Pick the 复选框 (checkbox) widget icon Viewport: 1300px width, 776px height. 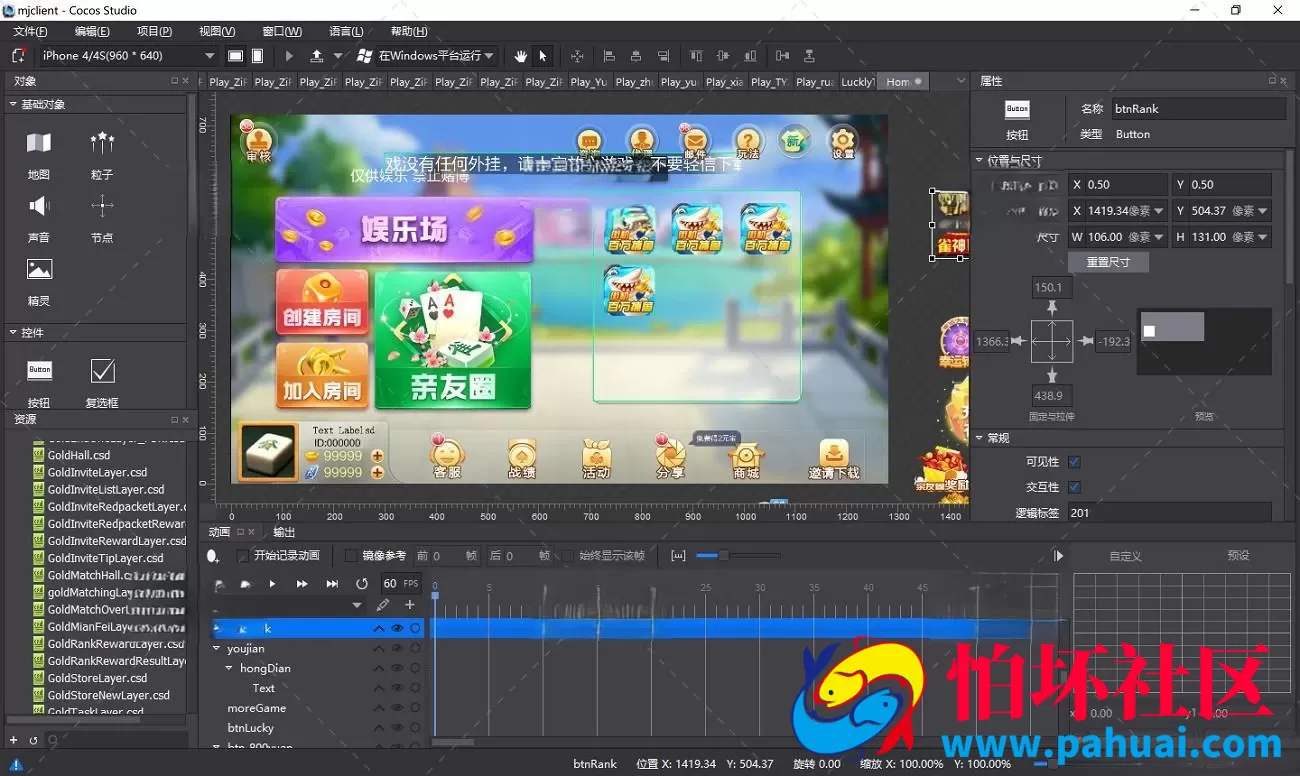pos(102,371)
